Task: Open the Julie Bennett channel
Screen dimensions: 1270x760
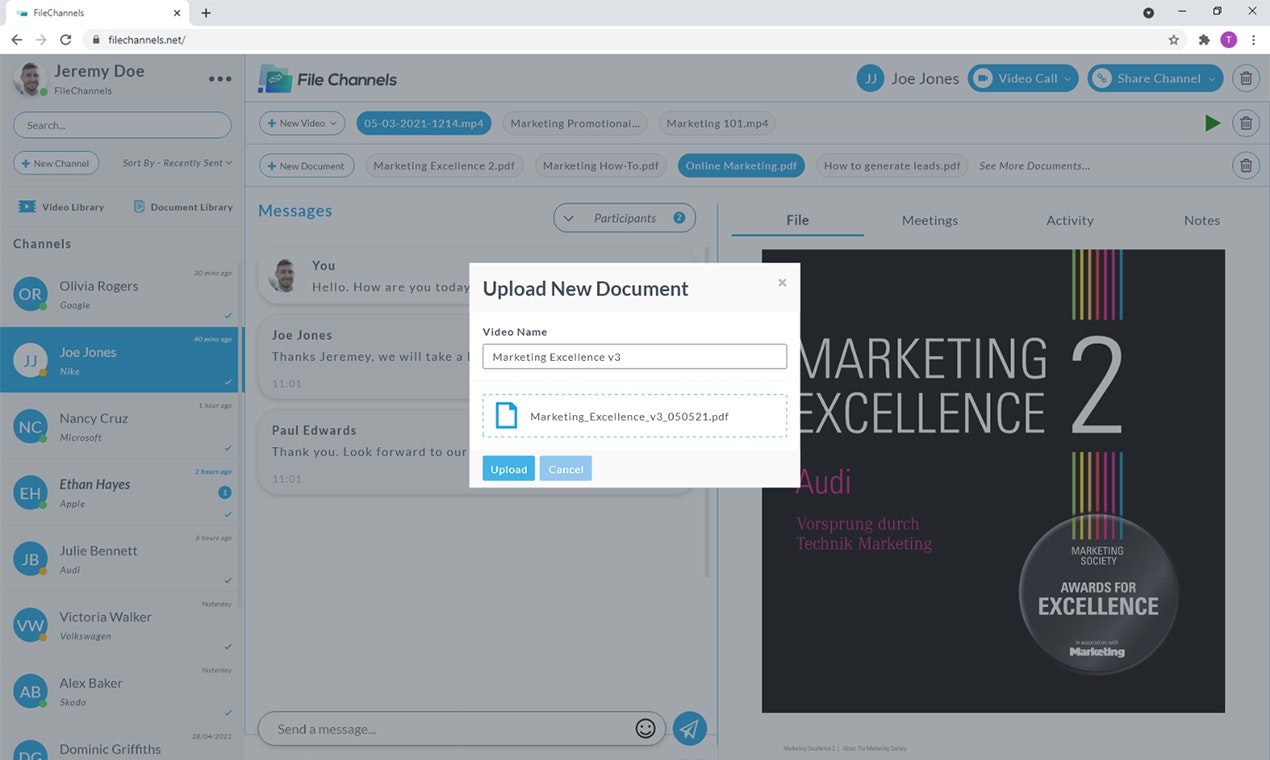Action: click(120, 559)
